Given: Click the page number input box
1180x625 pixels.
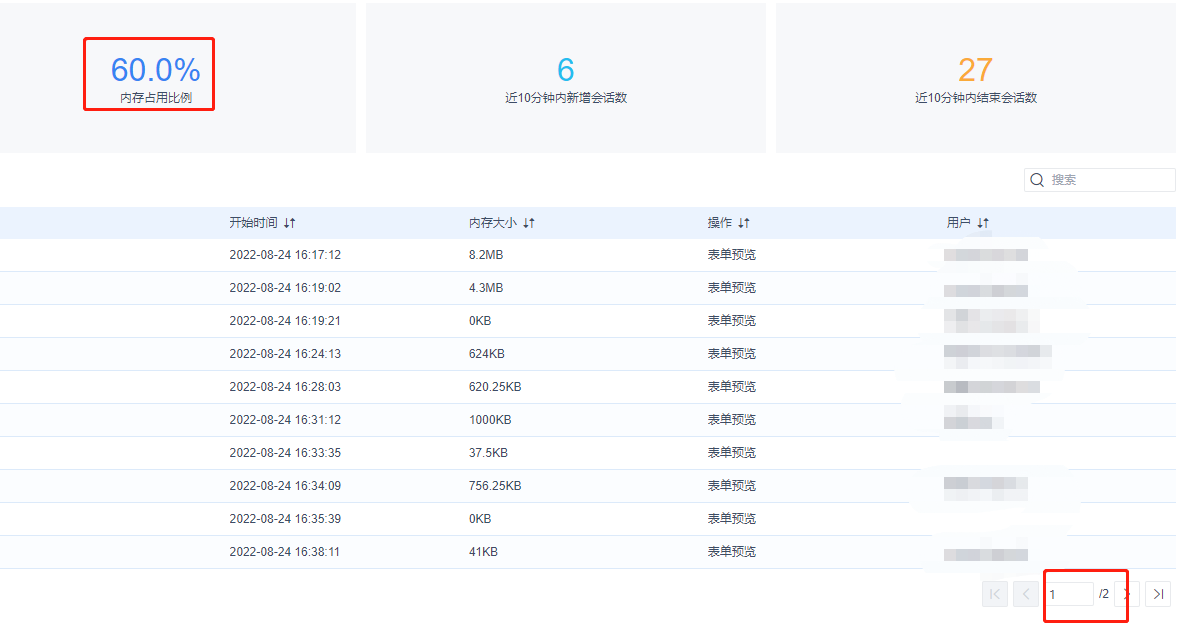Looking at the screenshot, I should 1069,594.
